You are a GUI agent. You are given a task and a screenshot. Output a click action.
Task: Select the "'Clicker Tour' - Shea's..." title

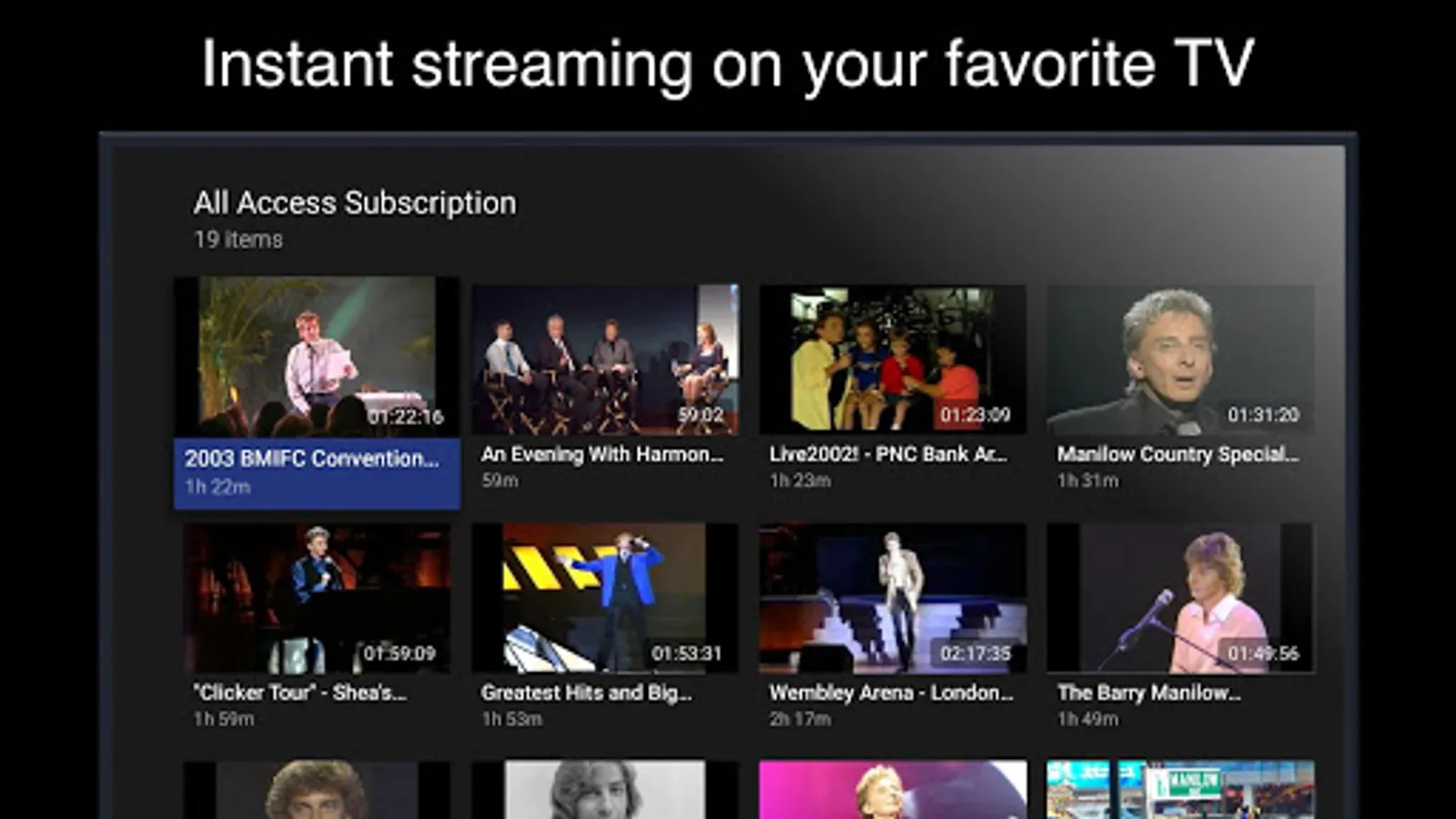299,693
